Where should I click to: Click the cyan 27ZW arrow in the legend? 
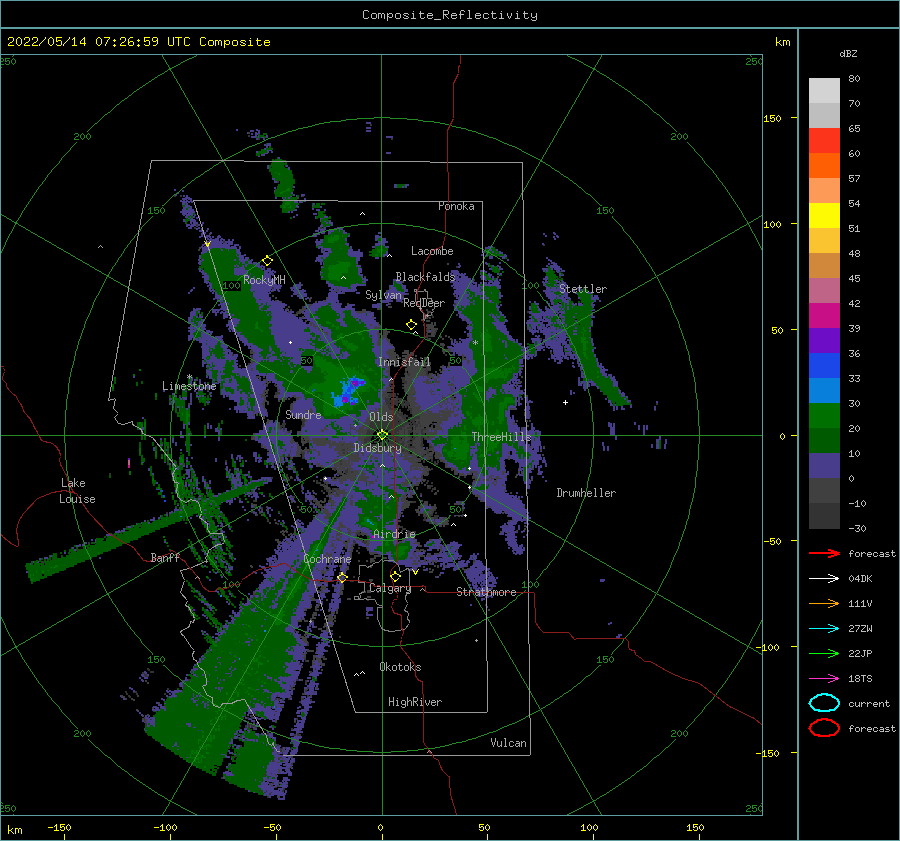pyautogui.click(x=824, y=629)
